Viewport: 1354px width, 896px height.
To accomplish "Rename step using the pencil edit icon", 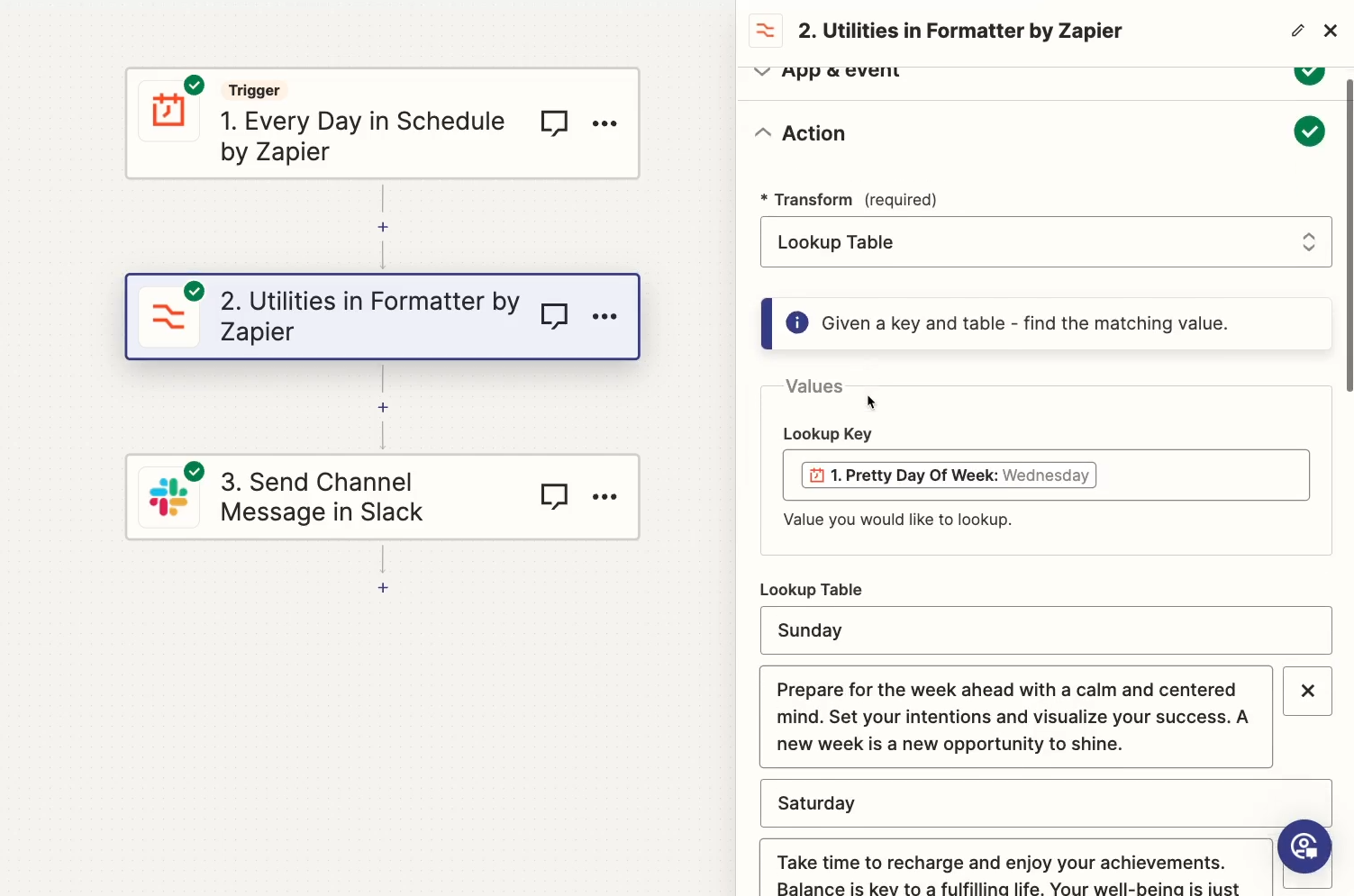I will pos(1297,31).
